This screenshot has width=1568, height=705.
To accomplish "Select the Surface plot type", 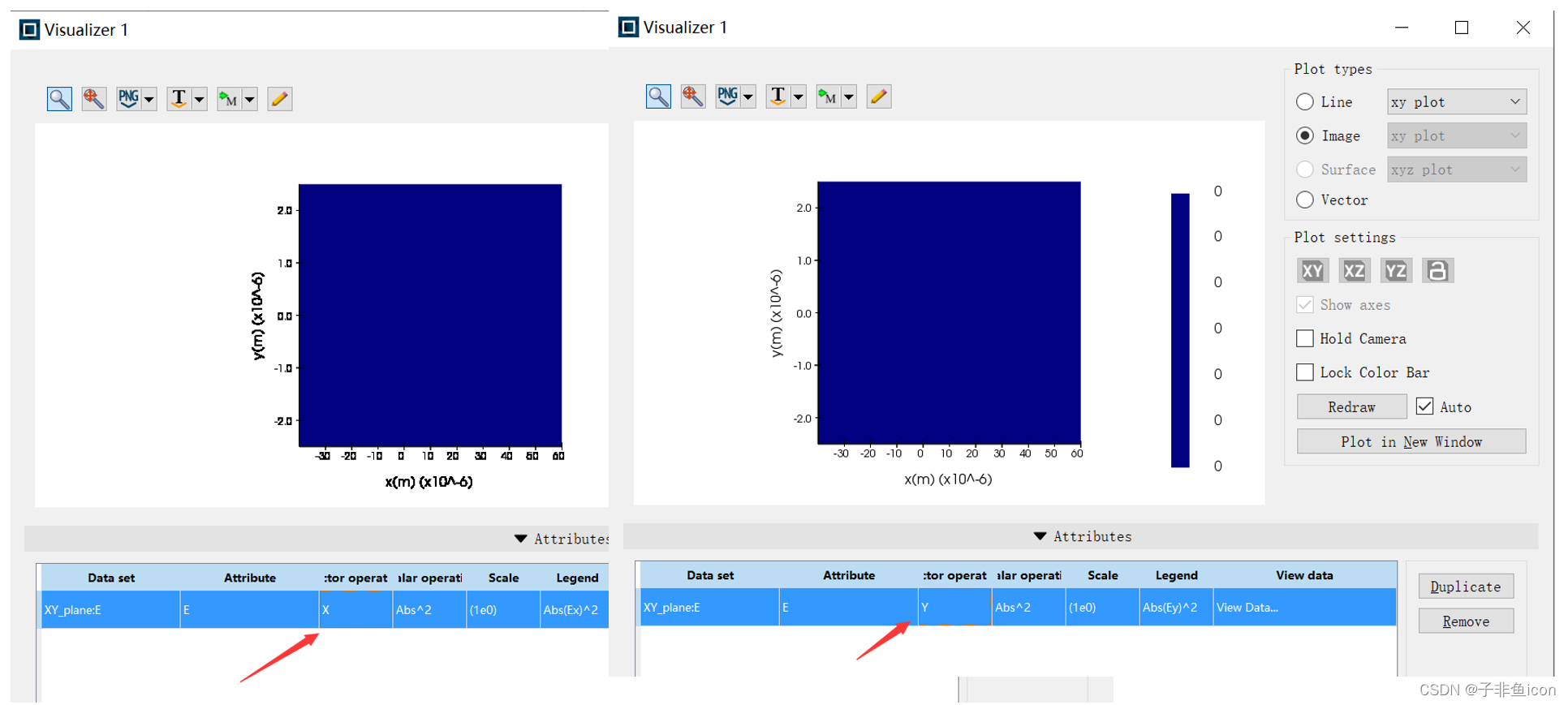I will click(1305, 170).
